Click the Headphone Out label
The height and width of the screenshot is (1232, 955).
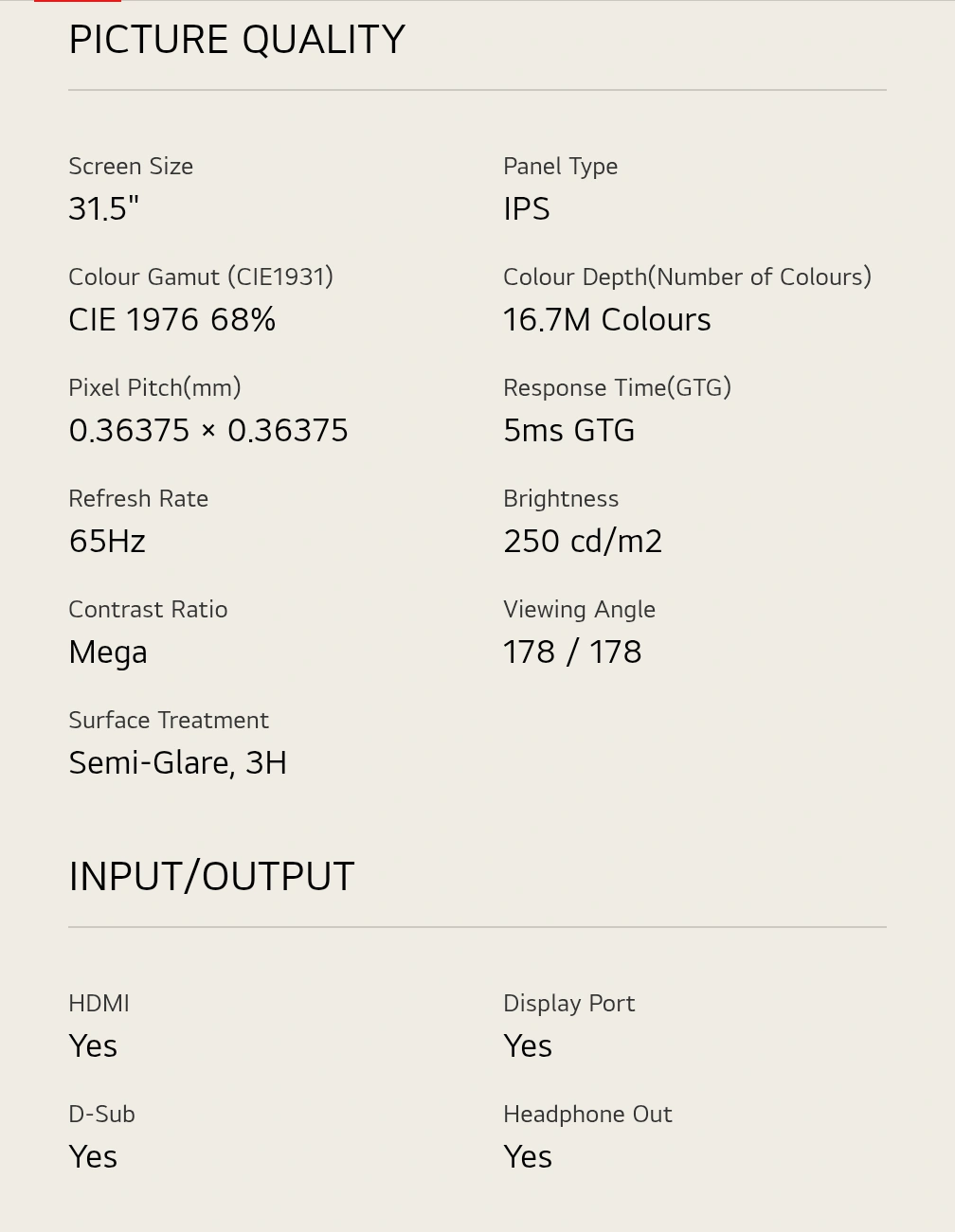pos(587,1114)
